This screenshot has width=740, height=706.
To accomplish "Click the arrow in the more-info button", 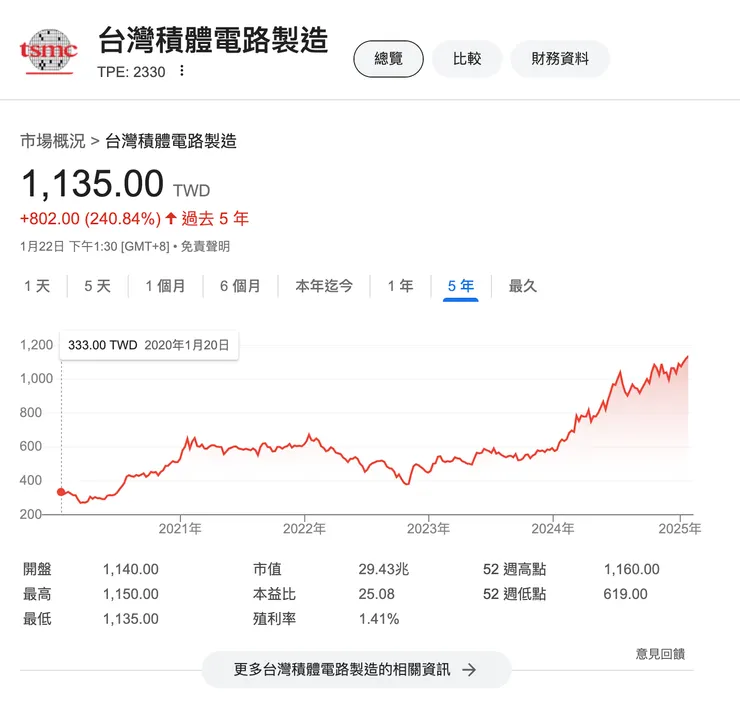I will (469, 669).
